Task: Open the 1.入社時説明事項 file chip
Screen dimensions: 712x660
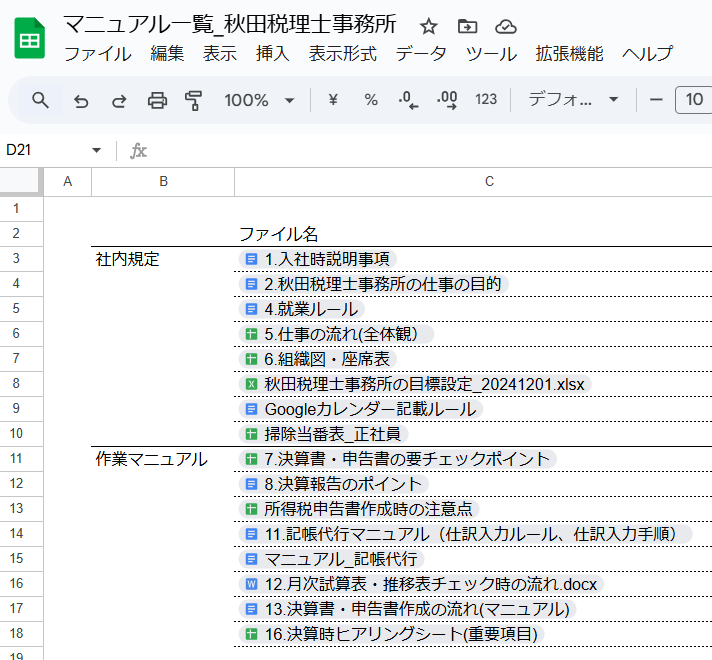Action: click(317, 259)
